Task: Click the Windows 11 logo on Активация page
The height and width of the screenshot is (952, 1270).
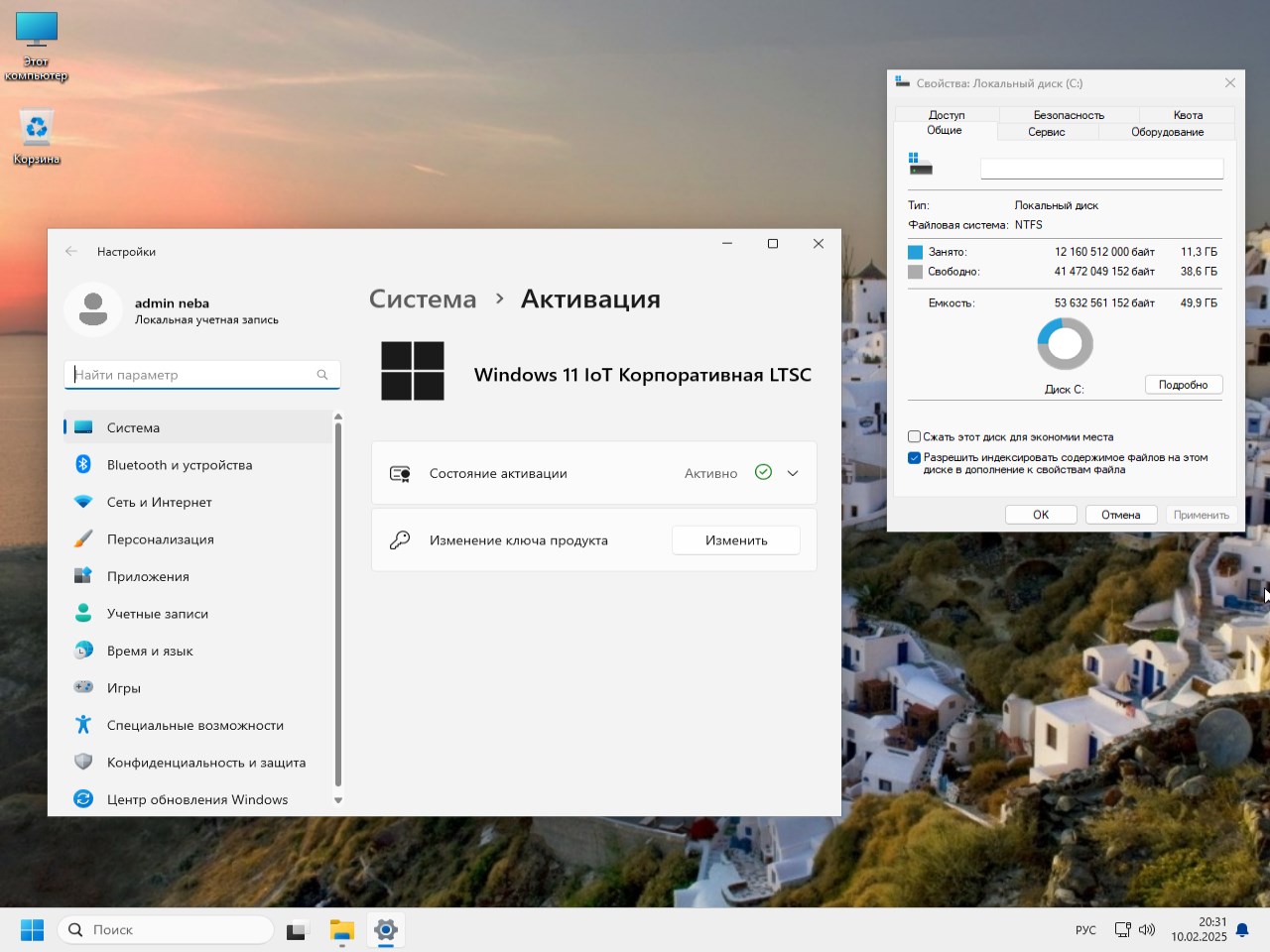Action: (413, 371)
